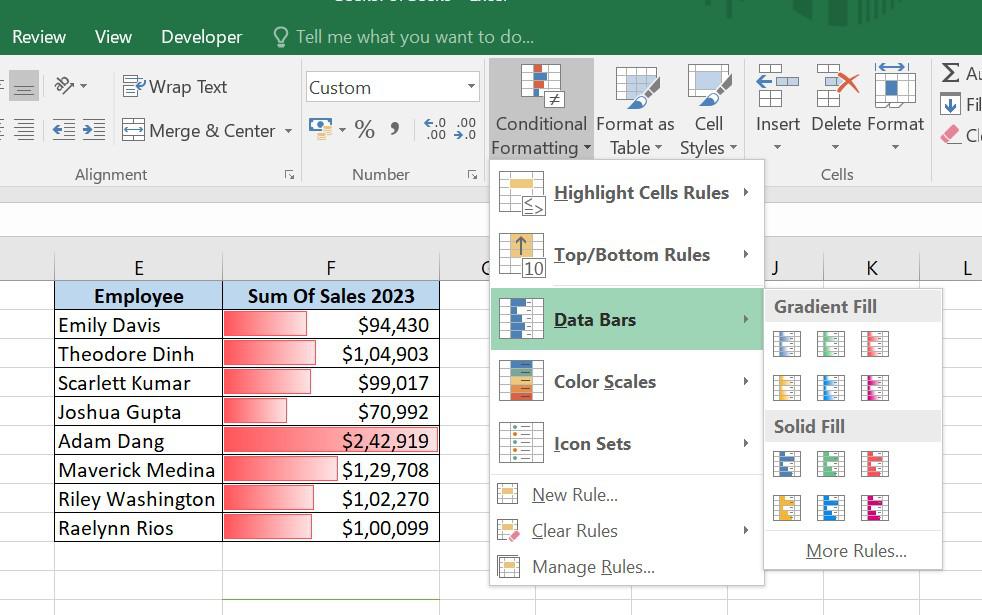The height and width of the screenshot is (615, 982).
Task: Pick the solid fill red data bar
Action: point(875,464)
